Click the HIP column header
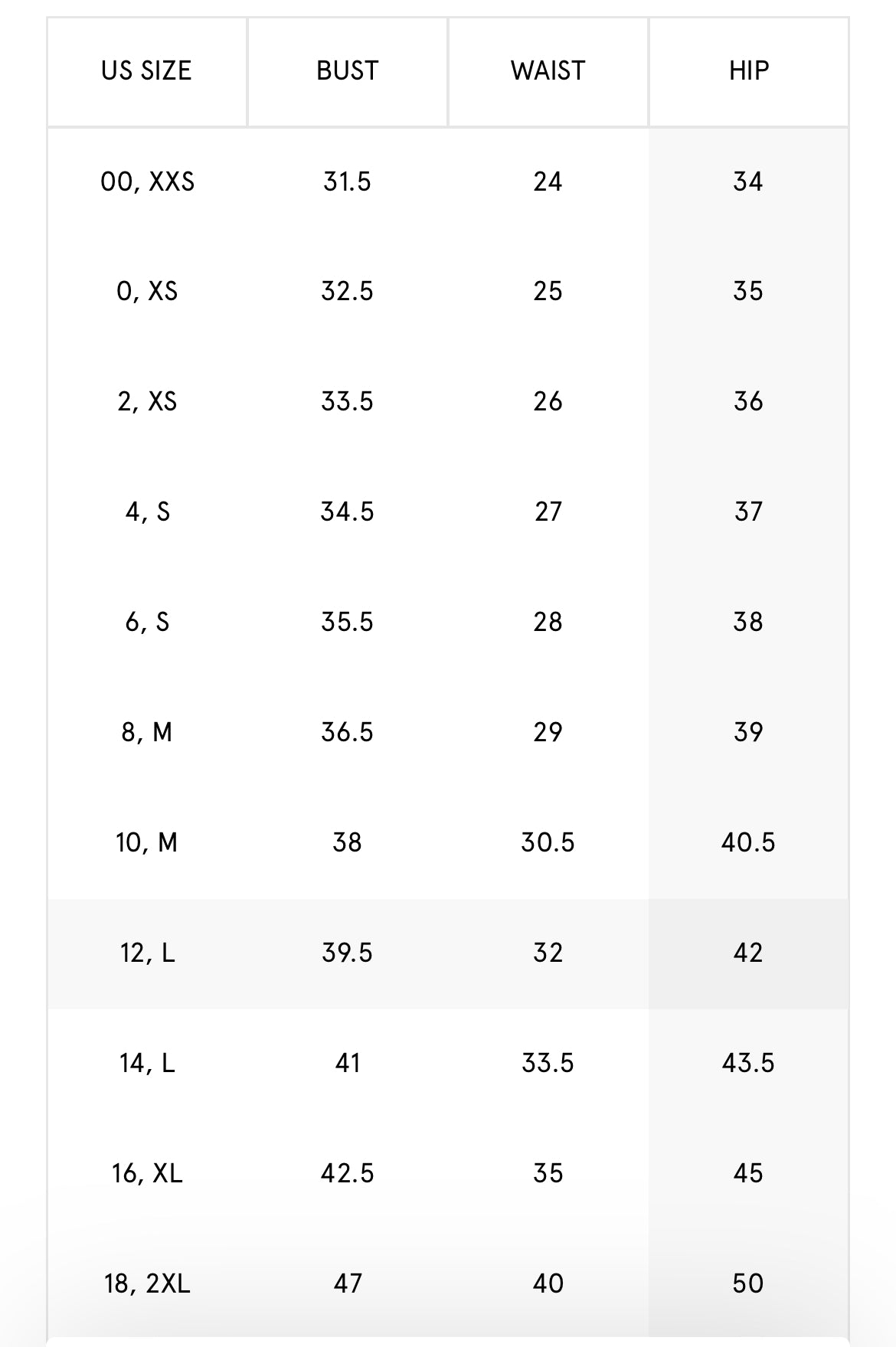The image size is (896, 1347). click(748, 71)
